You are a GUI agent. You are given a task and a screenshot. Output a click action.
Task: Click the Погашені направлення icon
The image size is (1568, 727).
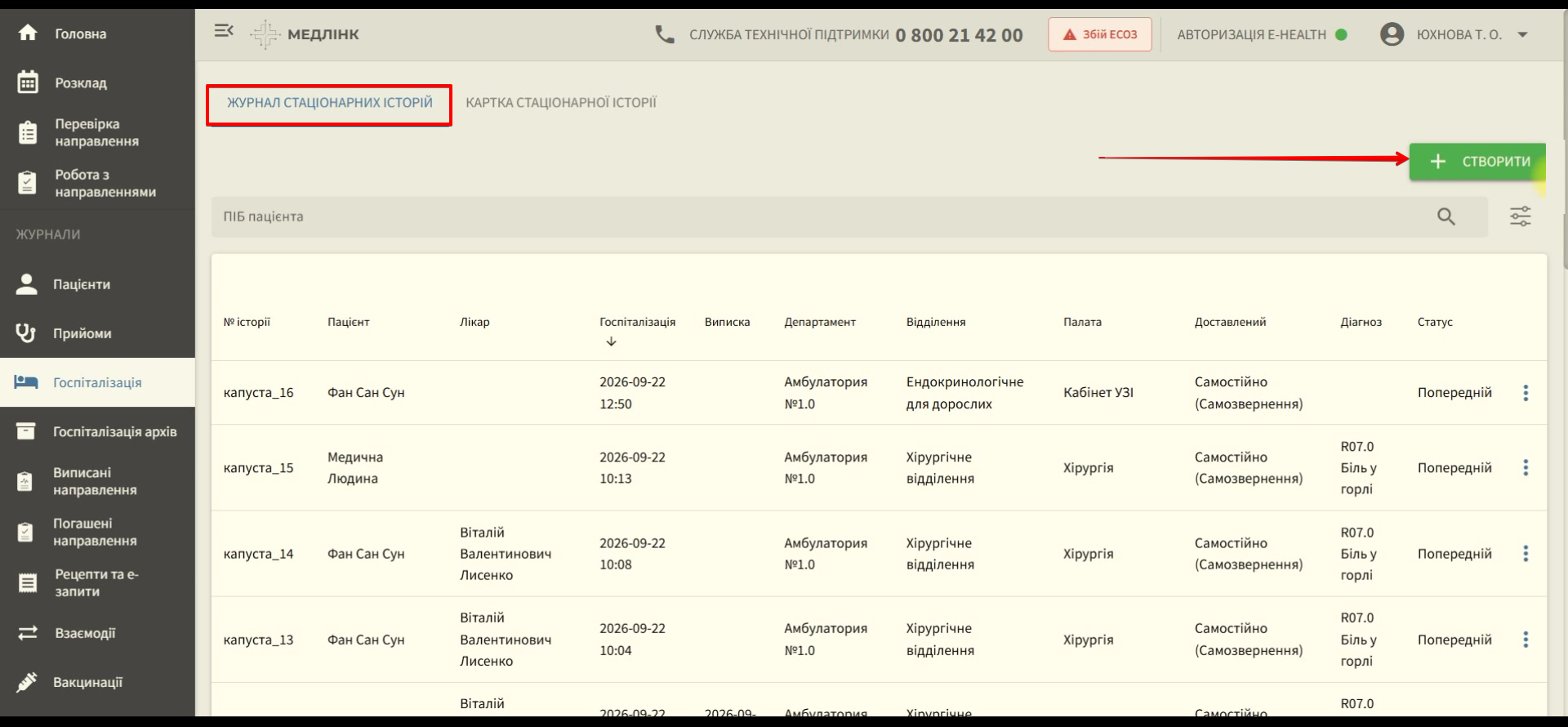[25, 533]
